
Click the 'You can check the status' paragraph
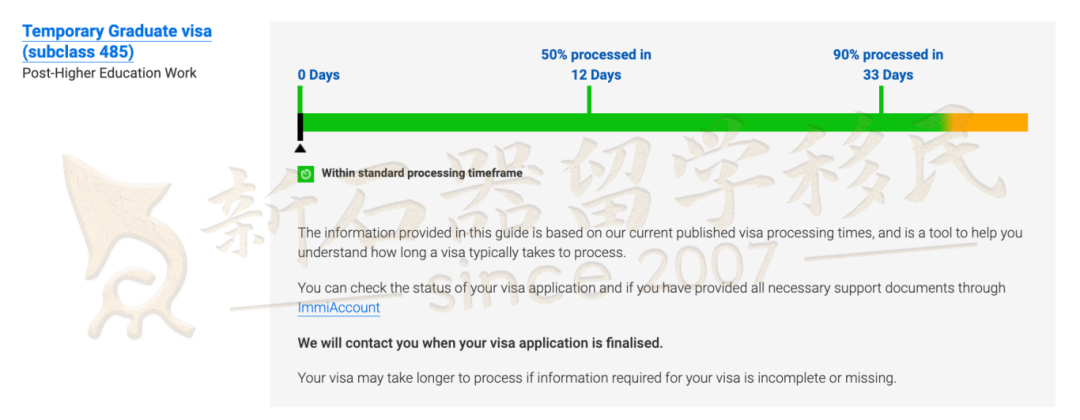[x=652, y=297]
